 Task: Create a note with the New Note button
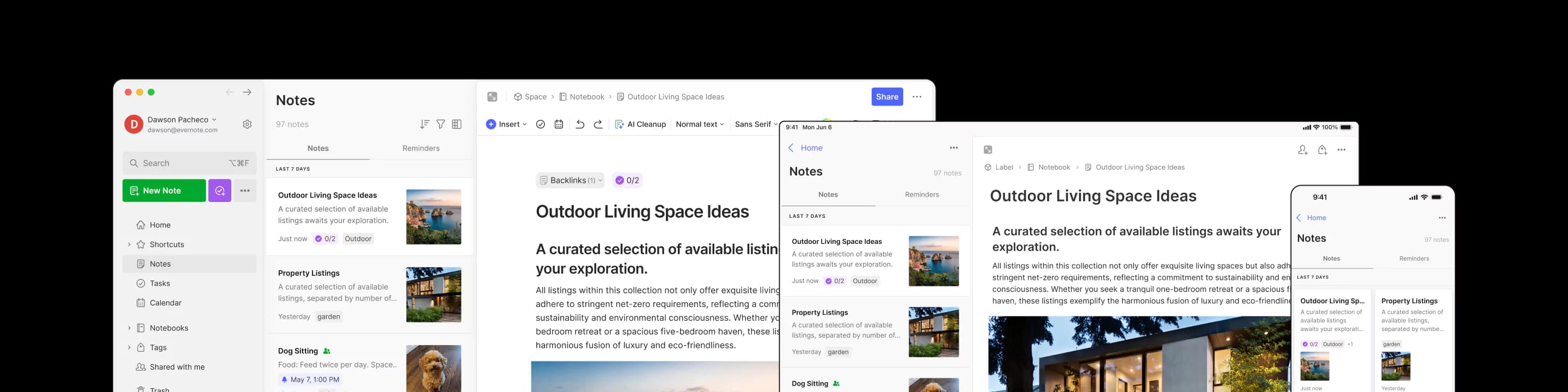pos(164,191)
